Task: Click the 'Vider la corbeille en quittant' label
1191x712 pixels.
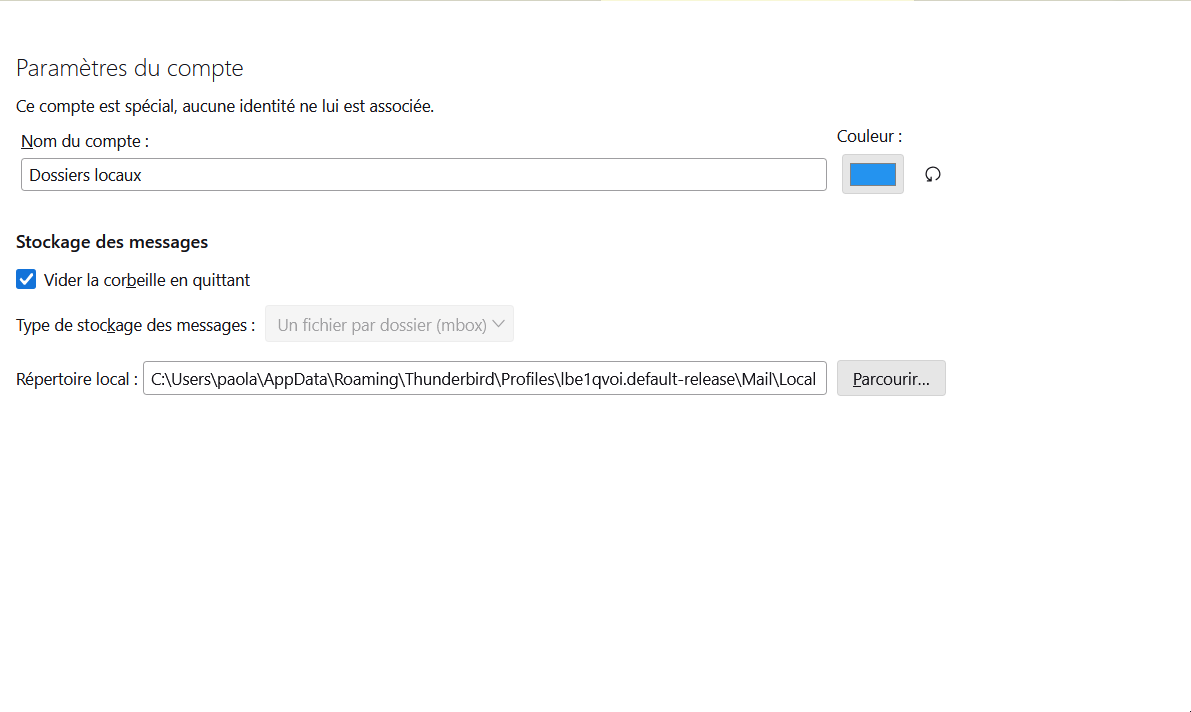Action: (x=147, y=280)
